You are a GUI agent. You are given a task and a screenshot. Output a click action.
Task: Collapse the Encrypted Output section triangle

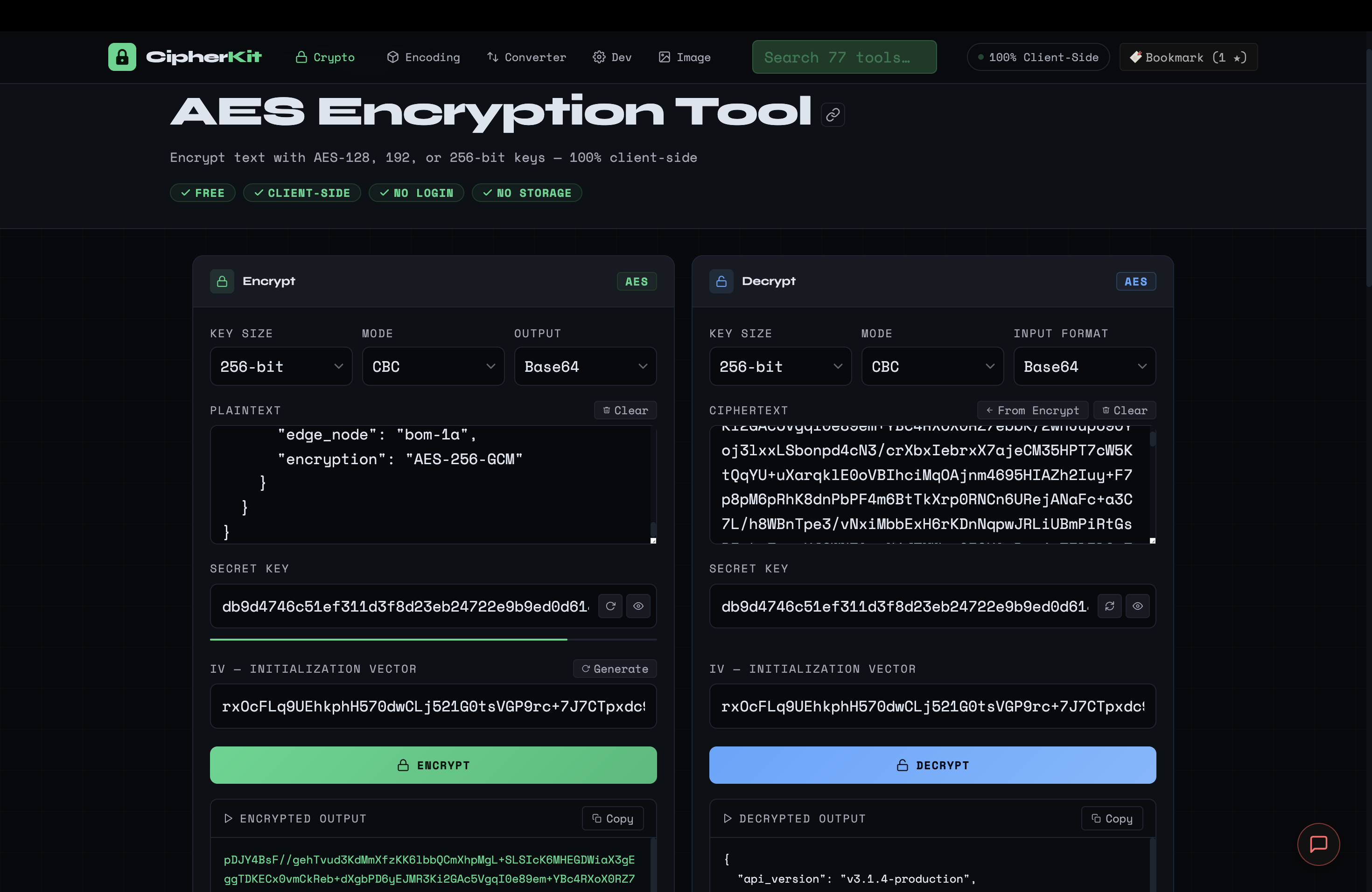tap(228, 818)
